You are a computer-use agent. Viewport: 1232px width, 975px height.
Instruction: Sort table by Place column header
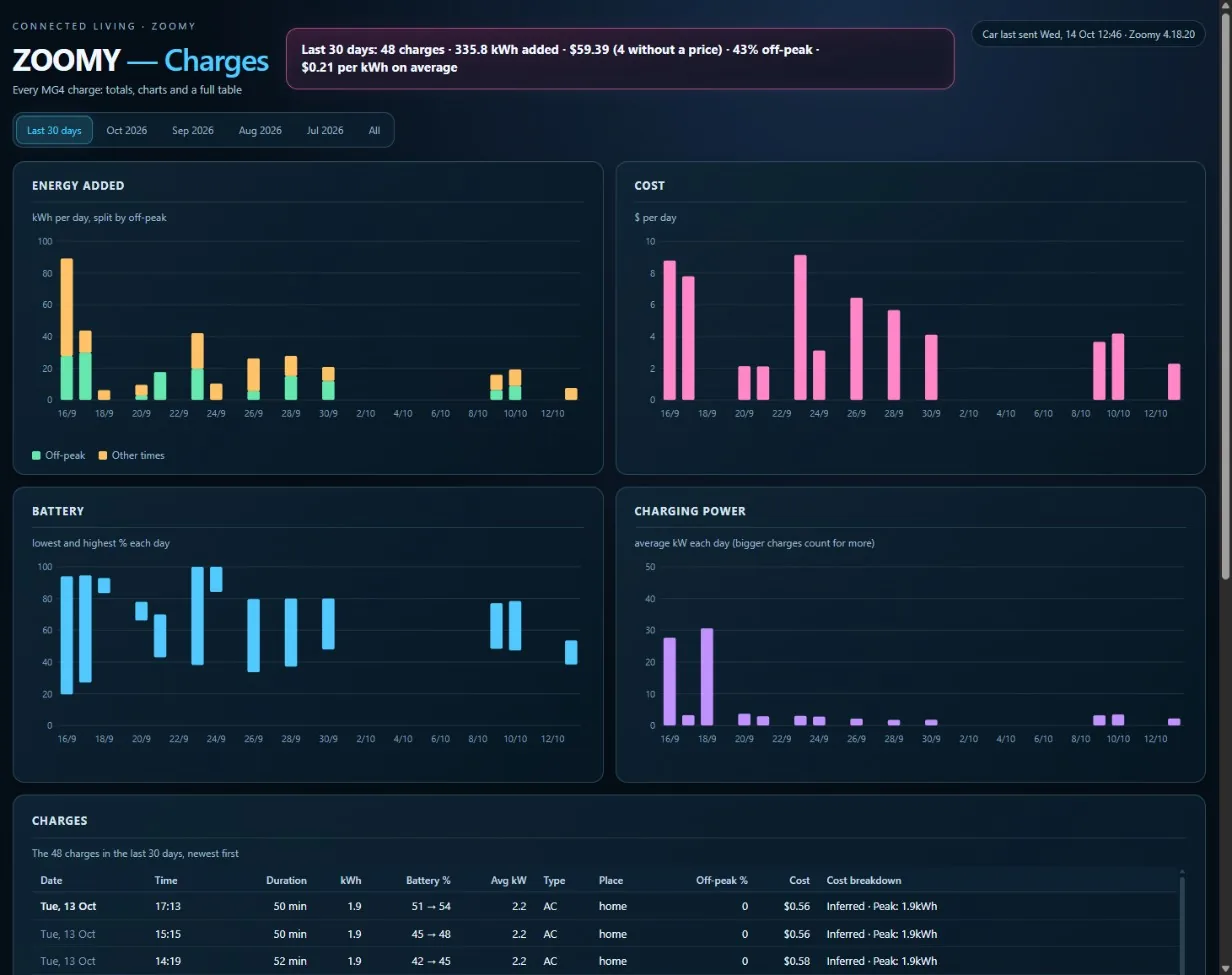[611, 880]
